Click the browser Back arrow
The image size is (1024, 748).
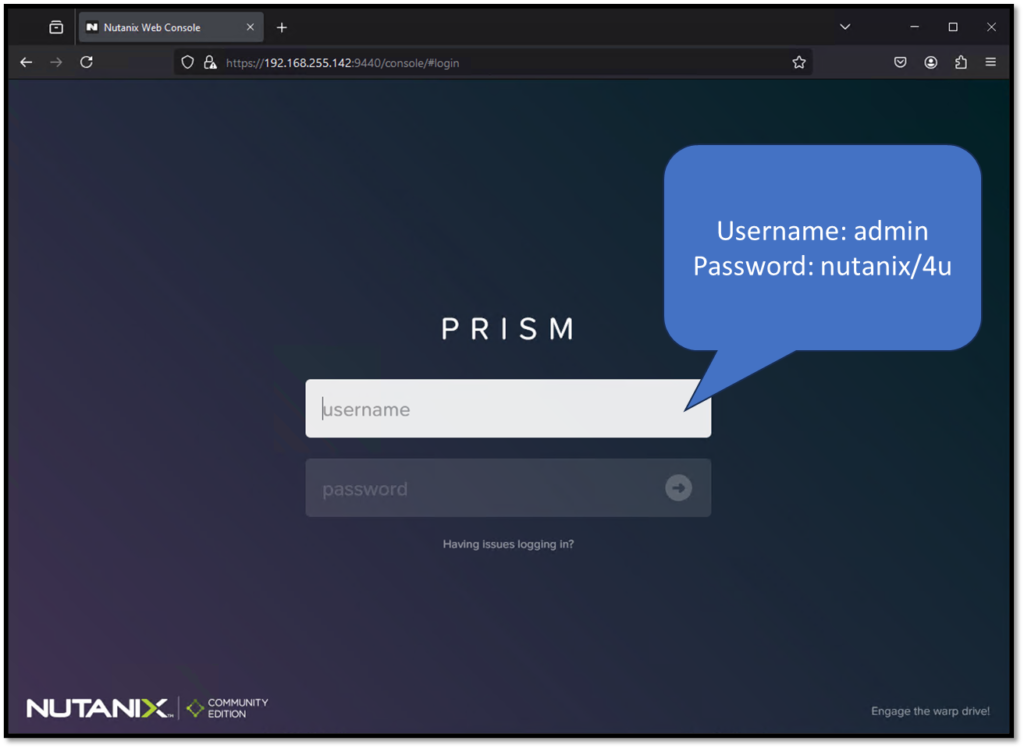[x=26, y=63]
